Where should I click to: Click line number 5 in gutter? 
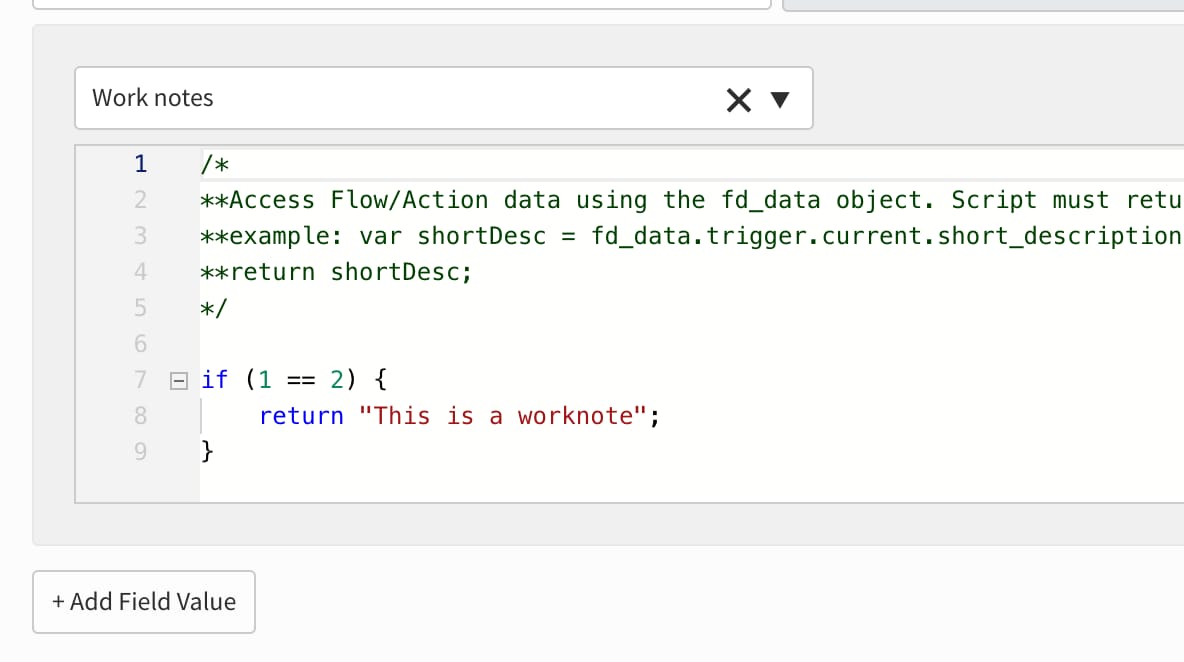pos(140,308)
